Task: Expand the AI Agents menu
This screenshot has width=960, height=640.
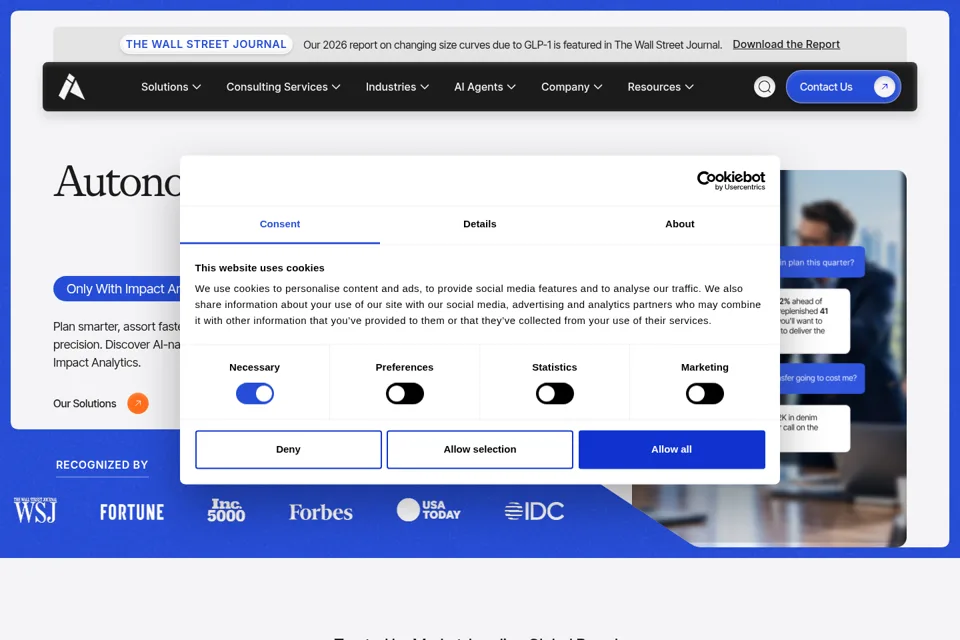Action: pos(484,87)
